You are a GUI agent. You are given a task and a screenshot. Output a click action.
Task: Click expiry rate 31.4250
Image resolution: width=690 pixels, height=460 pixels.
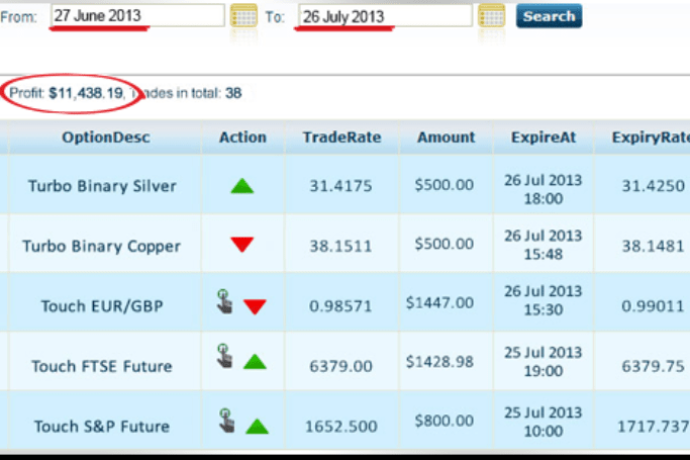pos(653,186)
